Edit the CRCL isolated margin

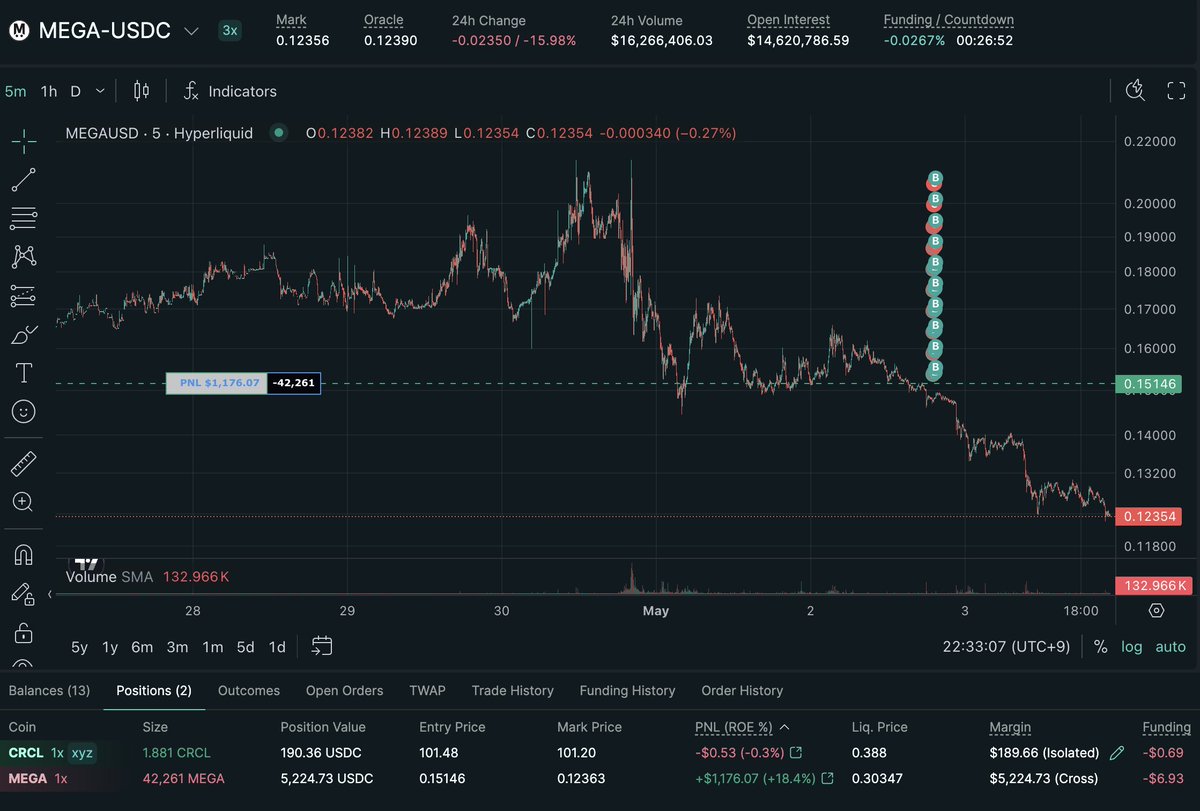1117,752
